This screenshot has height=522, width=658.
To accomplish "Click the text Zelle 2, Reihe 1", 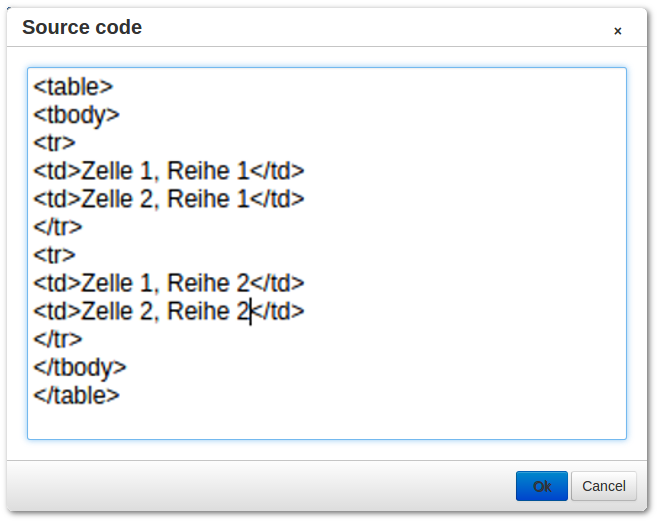I will 165,199.
